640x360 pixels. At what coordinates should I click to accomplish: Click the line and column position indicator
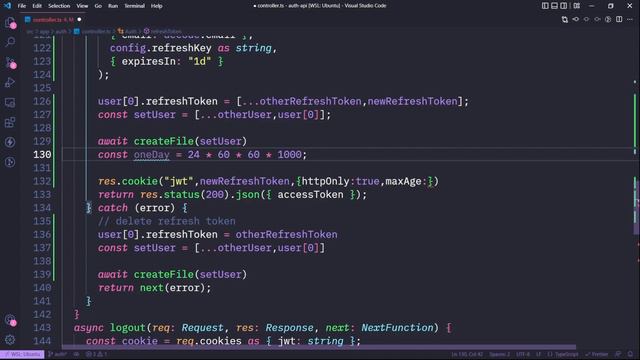point(467,354)
